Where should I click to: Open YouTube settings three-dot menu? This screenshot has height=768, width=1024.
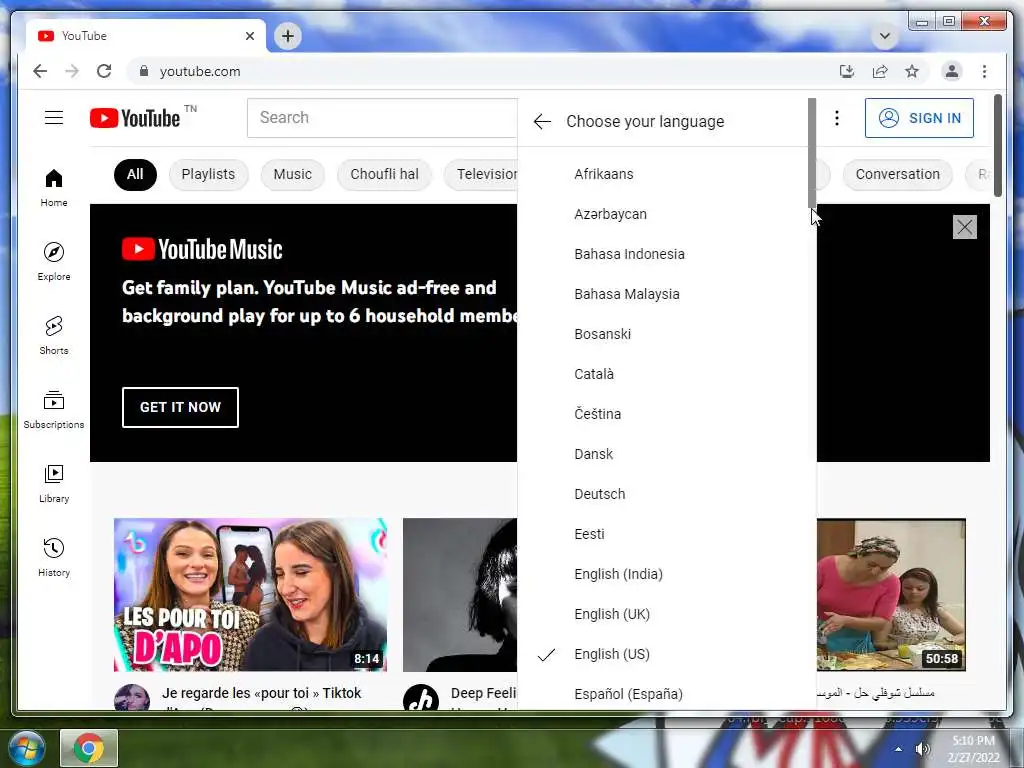[x=837, y=118]
